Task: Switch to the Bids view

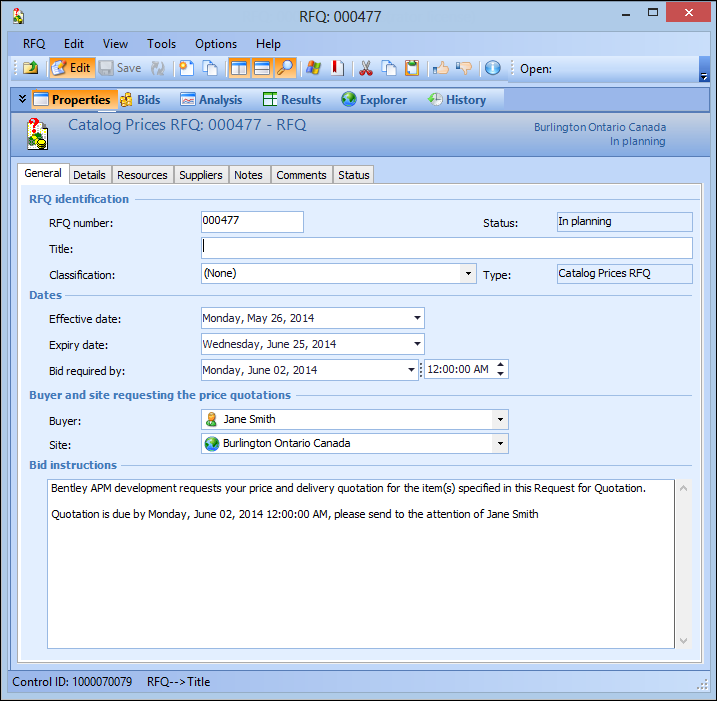Action: 140,100
